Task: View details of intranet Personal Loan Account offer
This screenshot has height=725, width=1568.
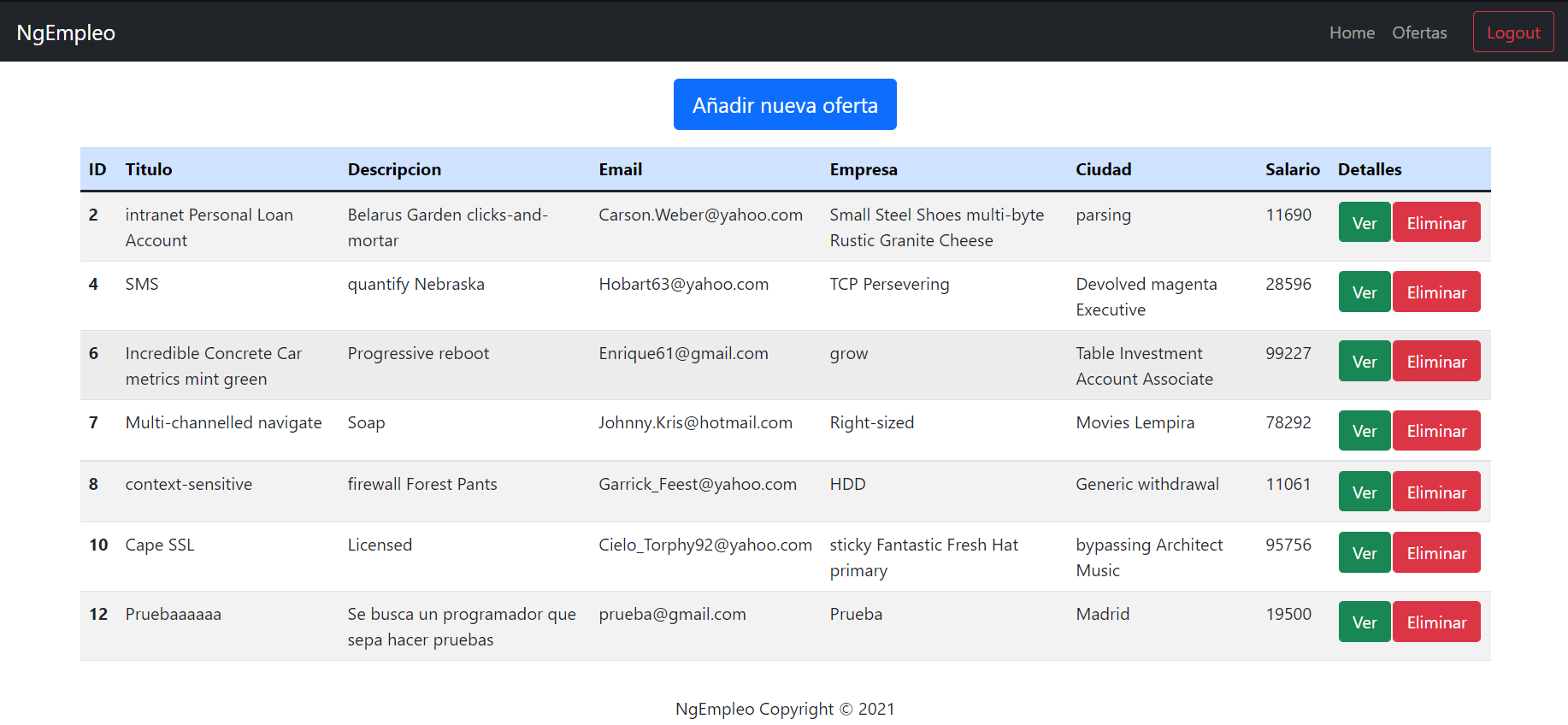Action: (x=1364, y=222)
